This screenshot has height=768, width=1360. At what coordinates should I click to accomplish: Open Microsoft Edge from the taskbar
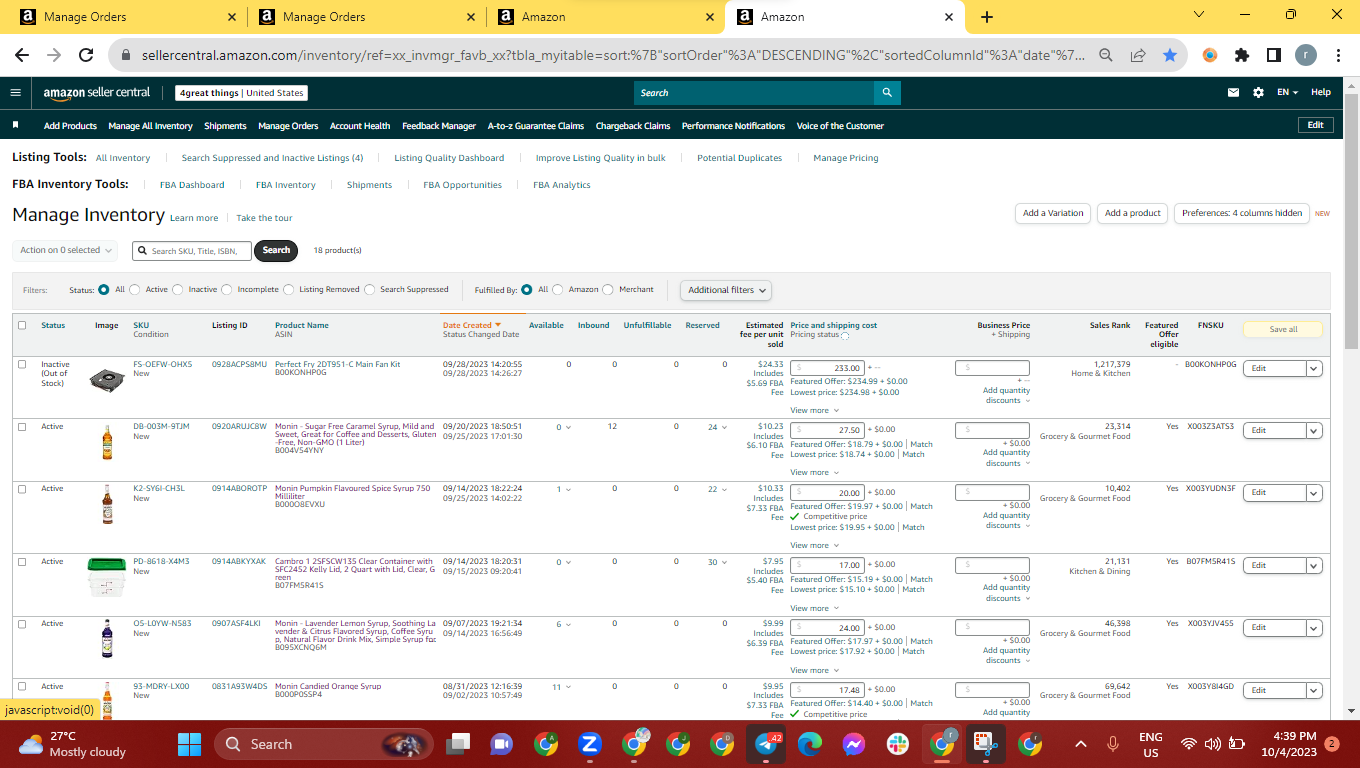(810, 744)
